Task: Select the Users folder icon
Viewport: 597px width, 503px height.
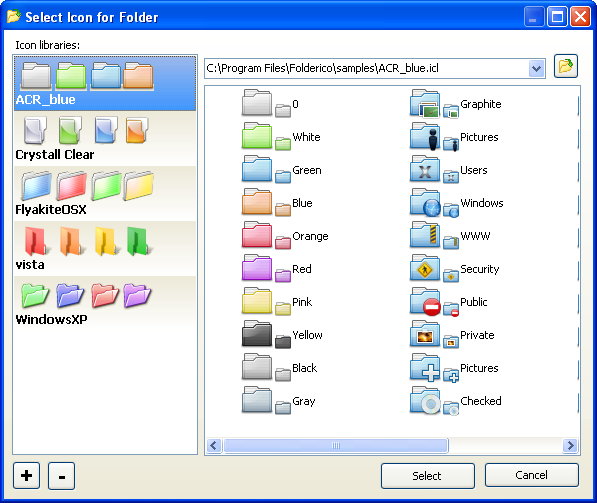Action: pyautogui.click(x=449, y=170)
